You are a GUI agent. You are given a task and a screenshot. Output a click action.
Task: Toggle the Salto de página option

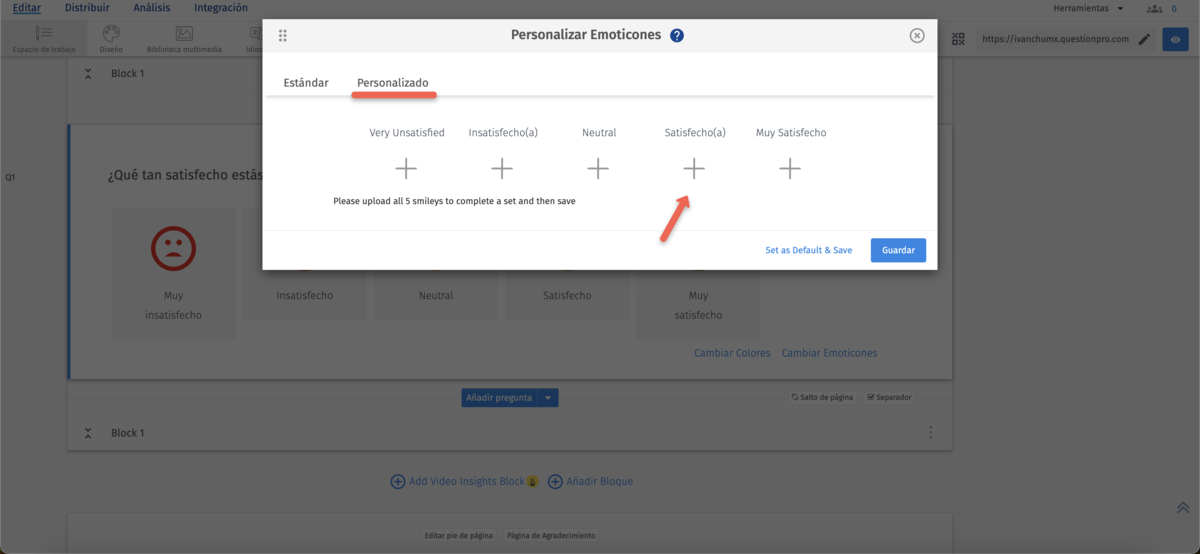[x=795, y=397]
